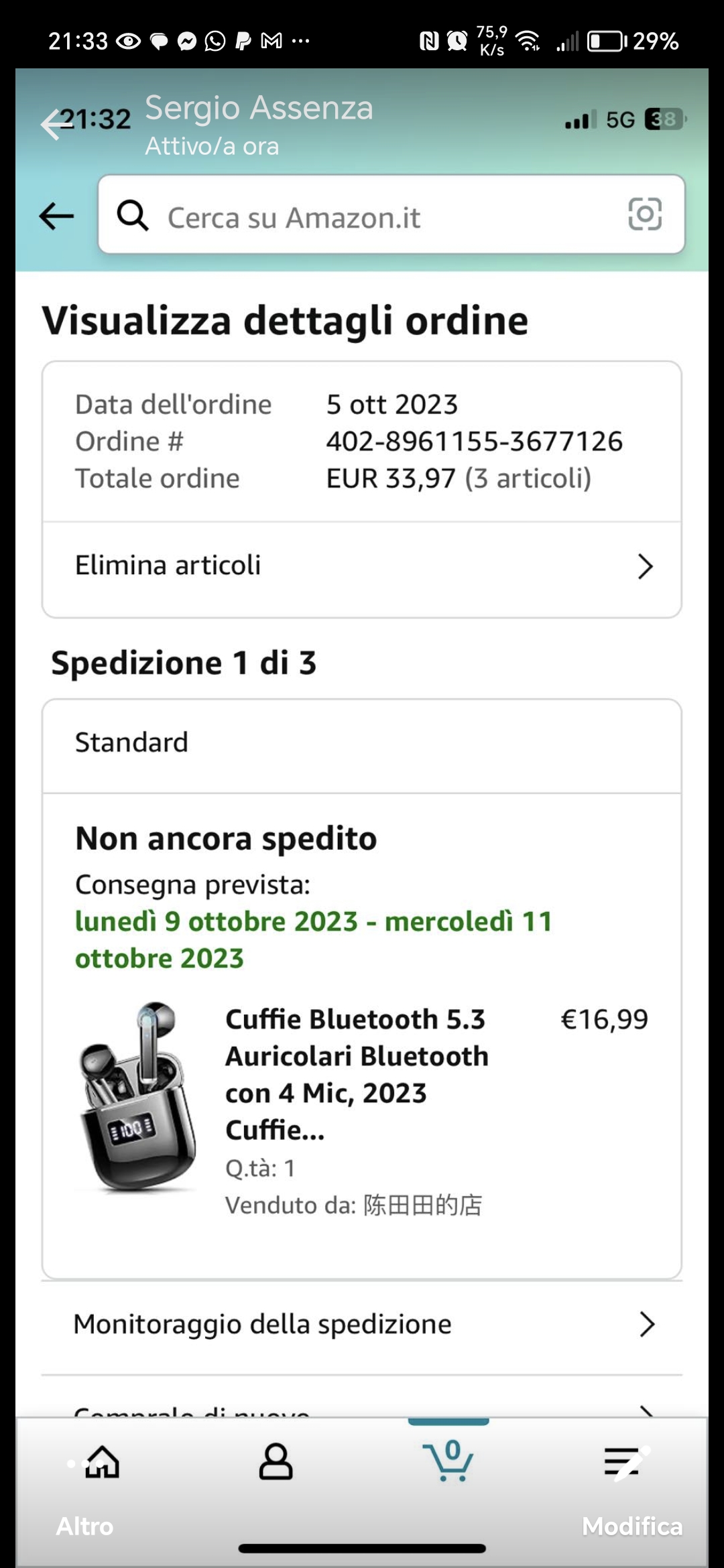This screenshot has height=1568, width=724.
Task: Select the Modifica label at bottom
Action: click(632, 1526)
